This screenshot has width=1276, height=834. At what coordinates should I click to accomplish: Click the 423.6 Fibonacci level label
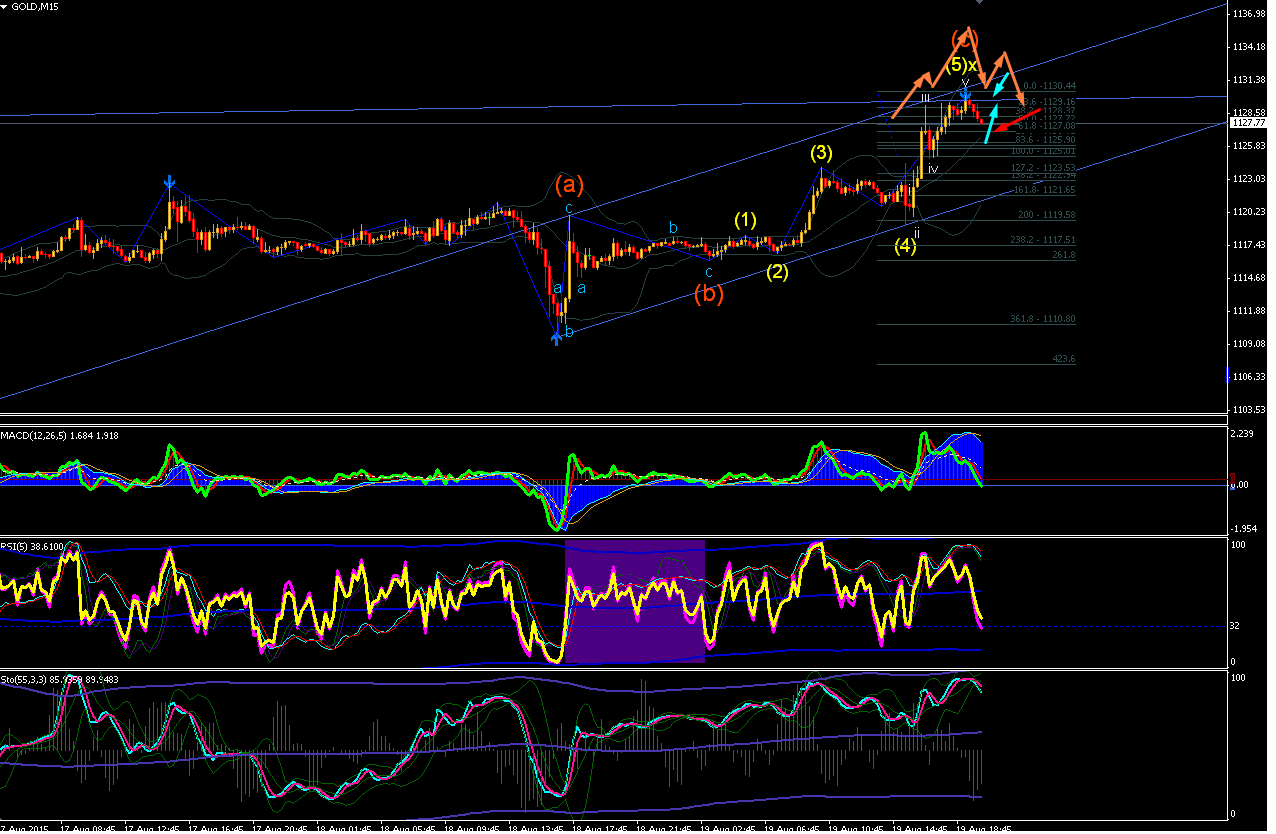click(1064, 359)
